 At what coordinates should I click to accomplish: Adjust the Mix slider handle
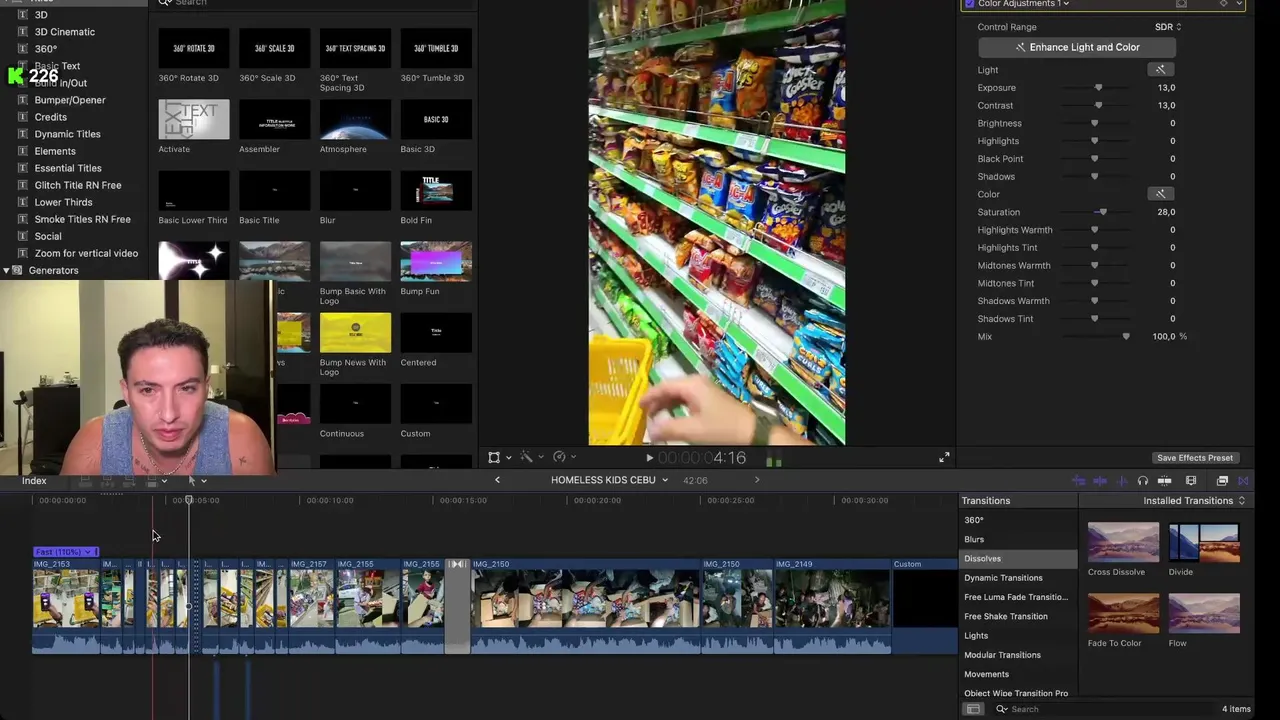[x=1126, y=337]
